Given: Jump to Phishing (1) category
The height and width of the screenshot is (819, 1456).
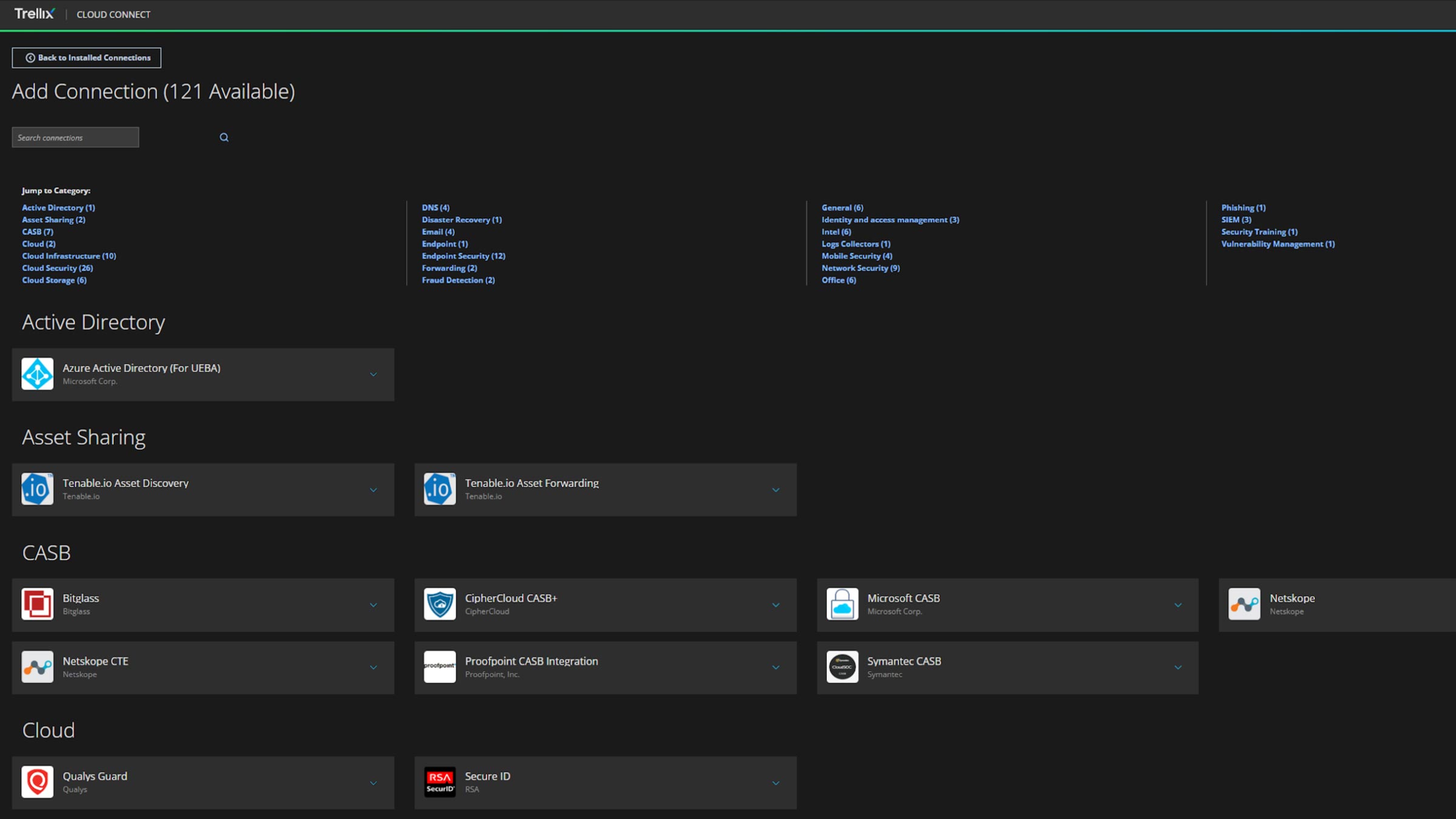Looking at the screenshot, I should tap(1243, 207).
